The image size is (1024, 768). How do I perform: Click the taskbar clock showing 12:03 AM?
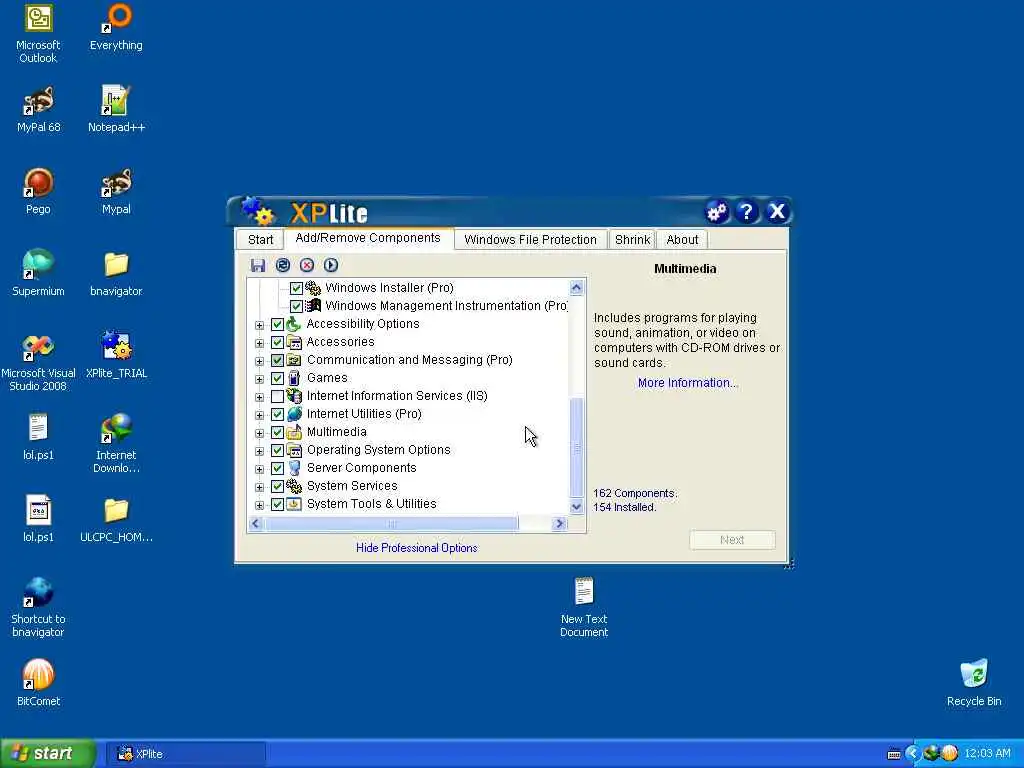987,754
